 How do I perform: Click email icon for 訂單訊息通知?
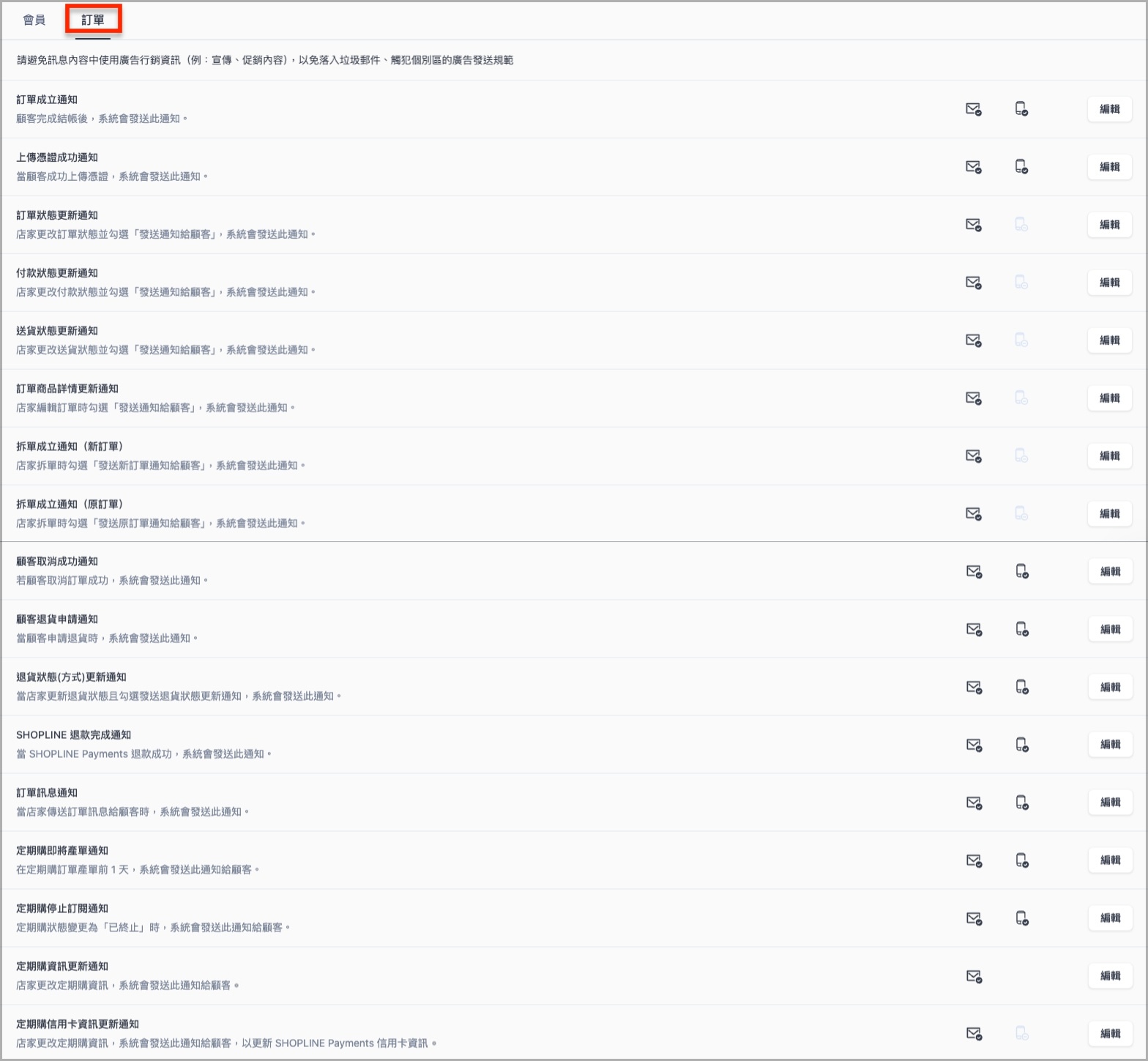(x=974, y=803)
